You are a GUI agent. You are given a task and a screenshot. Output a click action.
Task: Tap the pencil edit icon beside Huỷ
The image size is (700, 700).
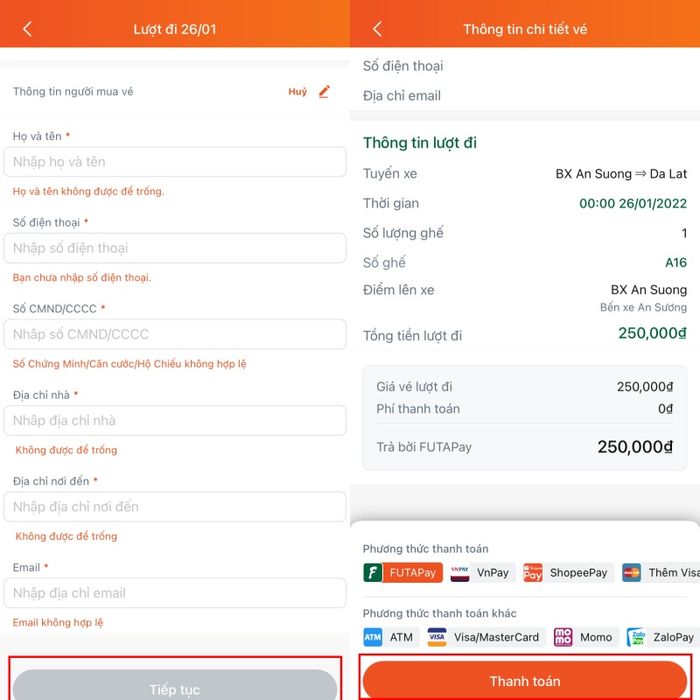pyautogui.click(x=325, y=92)
